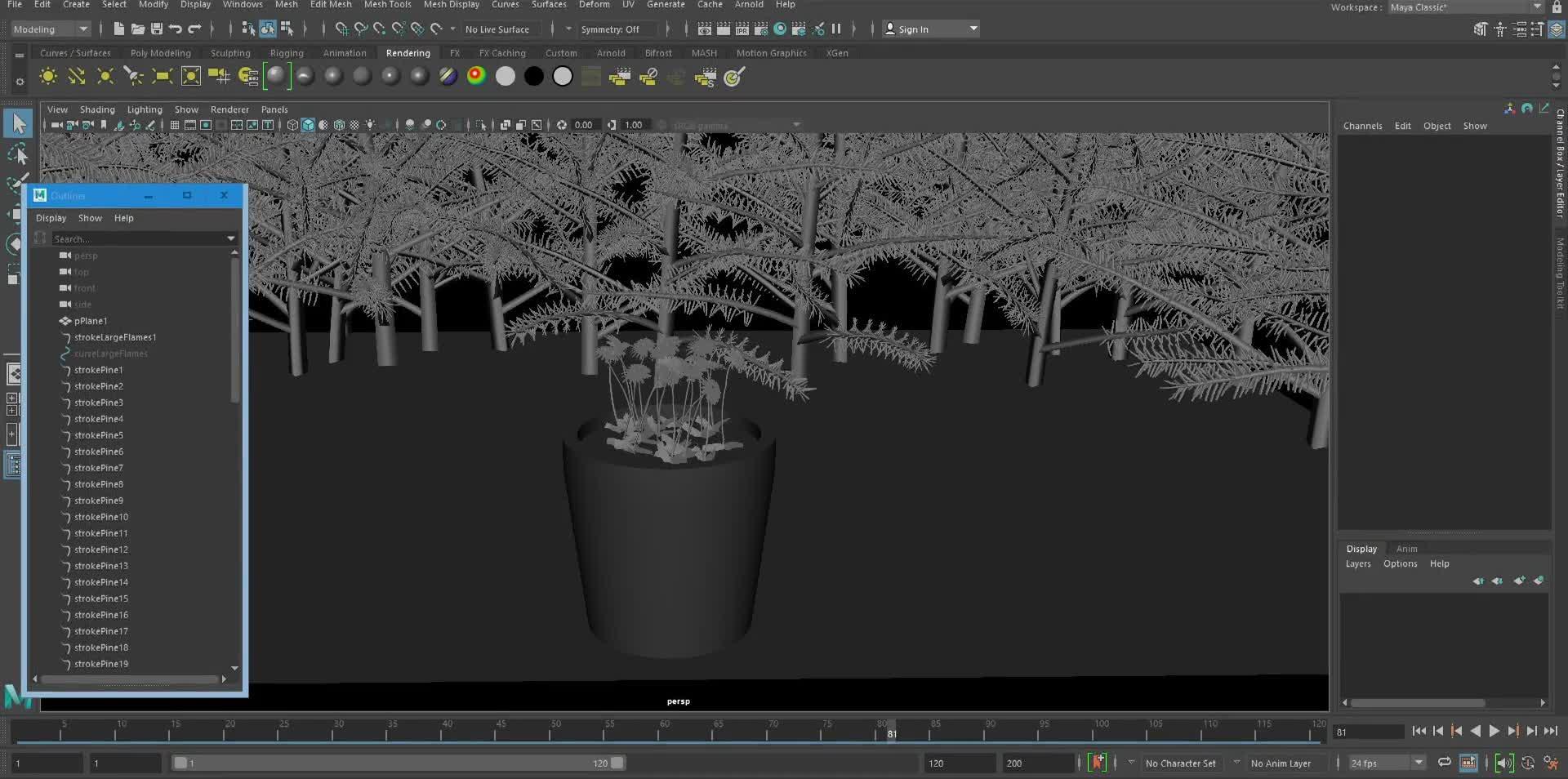The image size is (1568, 779).
Task: Click the white material swatch in shelf
Action: pyautogui.click(x=506, y=77)
